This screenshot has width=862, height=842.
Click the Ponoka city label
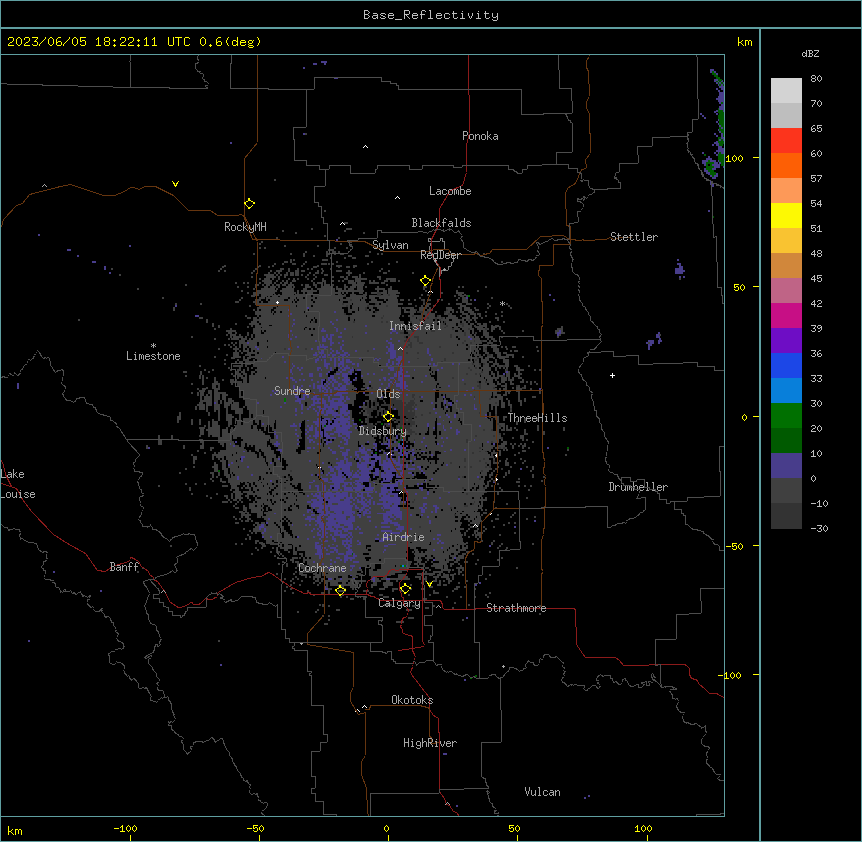[480, 136]
